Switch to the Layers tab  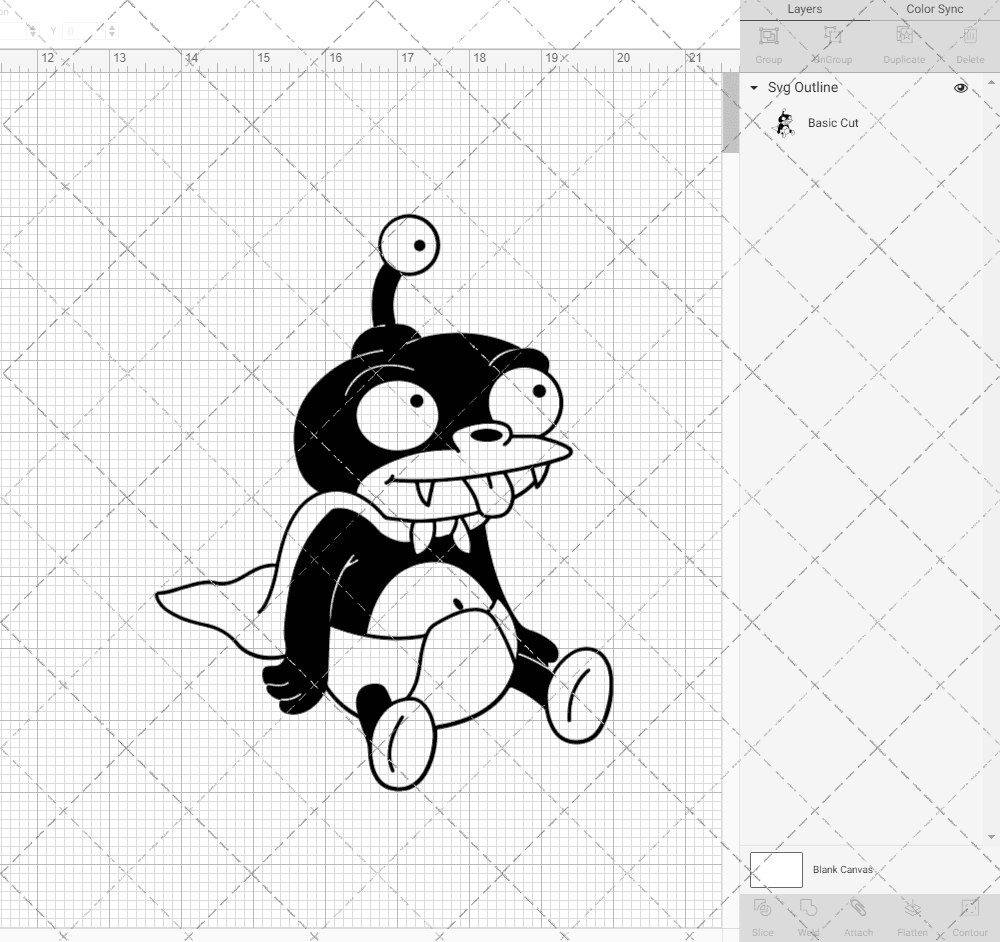pos(804,9)
